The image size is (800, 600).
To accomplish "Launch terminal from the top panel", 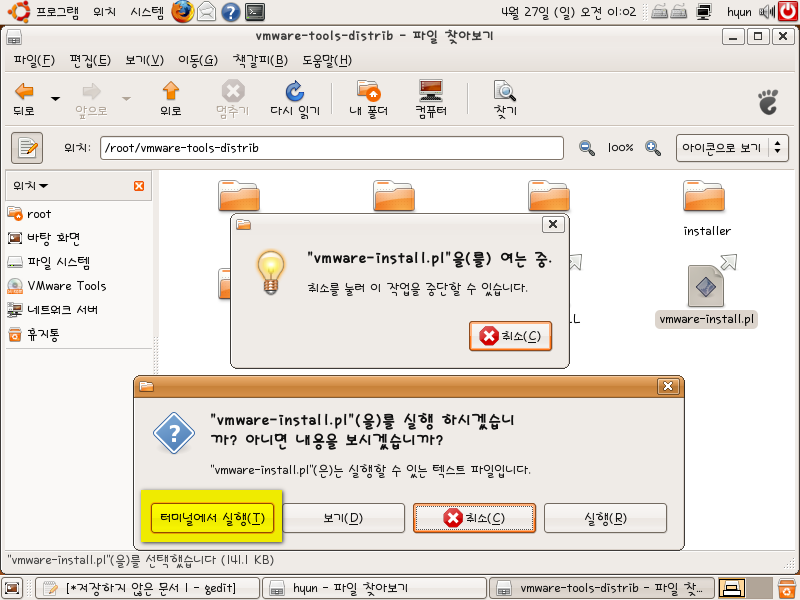I will (x=255, y=12).
